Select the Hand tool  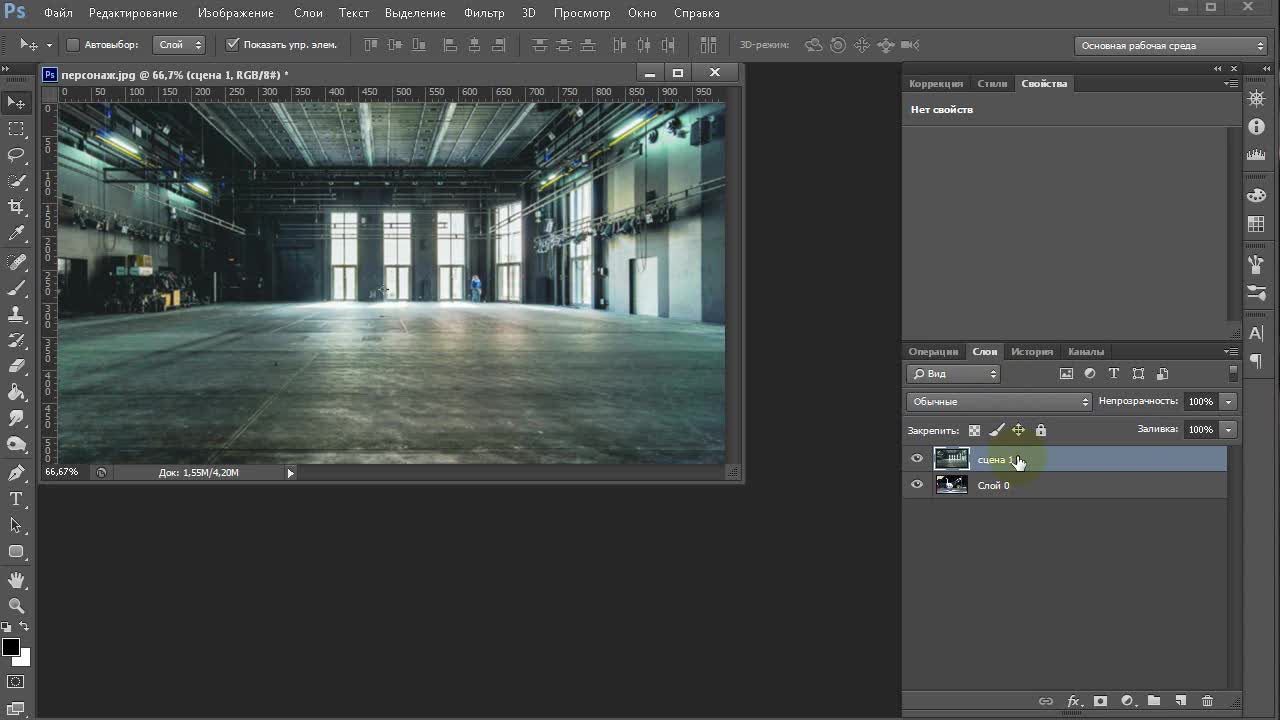coord(16,580)
